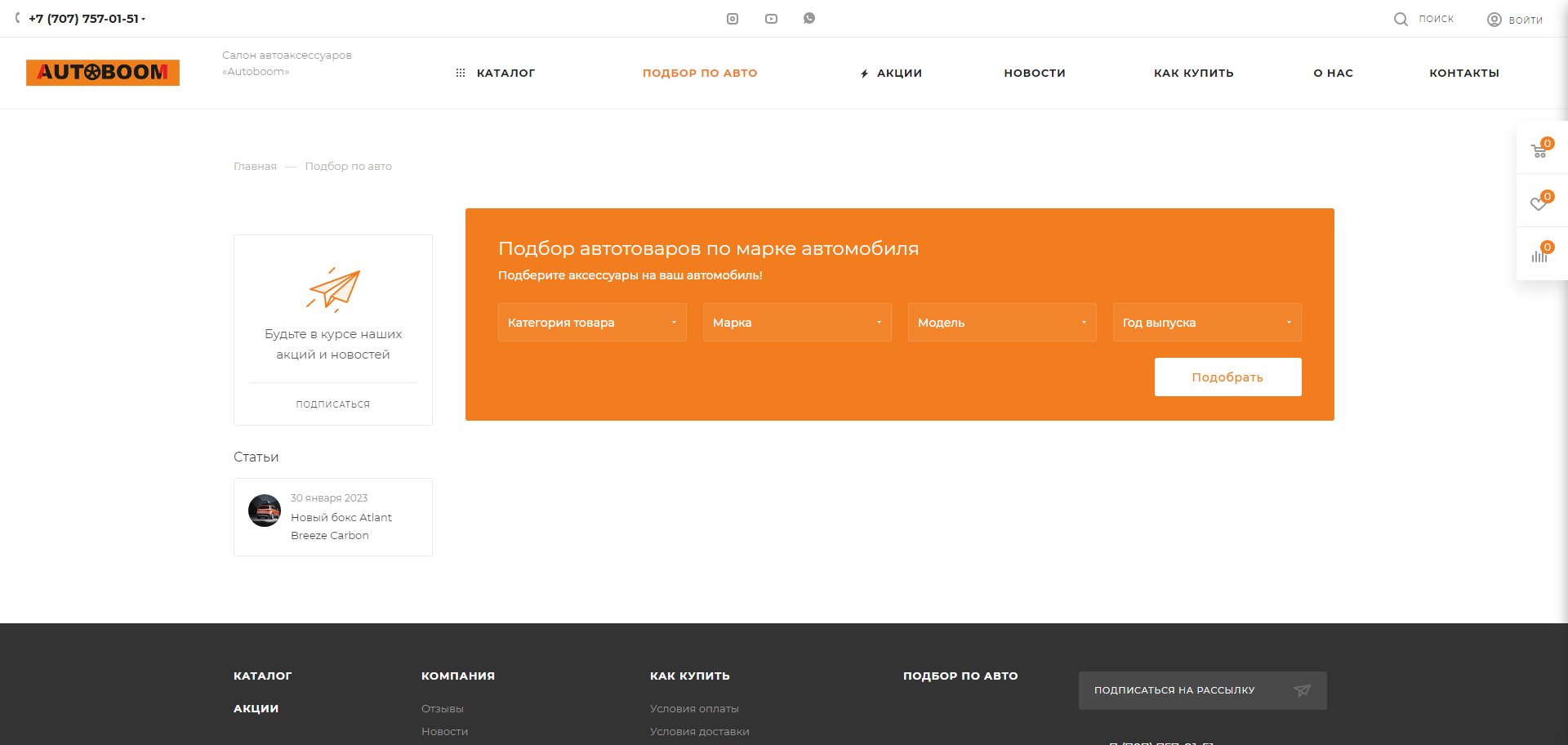Open the YouTube social icon
This screenshot has width=1568, height=745.
click(771, 19)
